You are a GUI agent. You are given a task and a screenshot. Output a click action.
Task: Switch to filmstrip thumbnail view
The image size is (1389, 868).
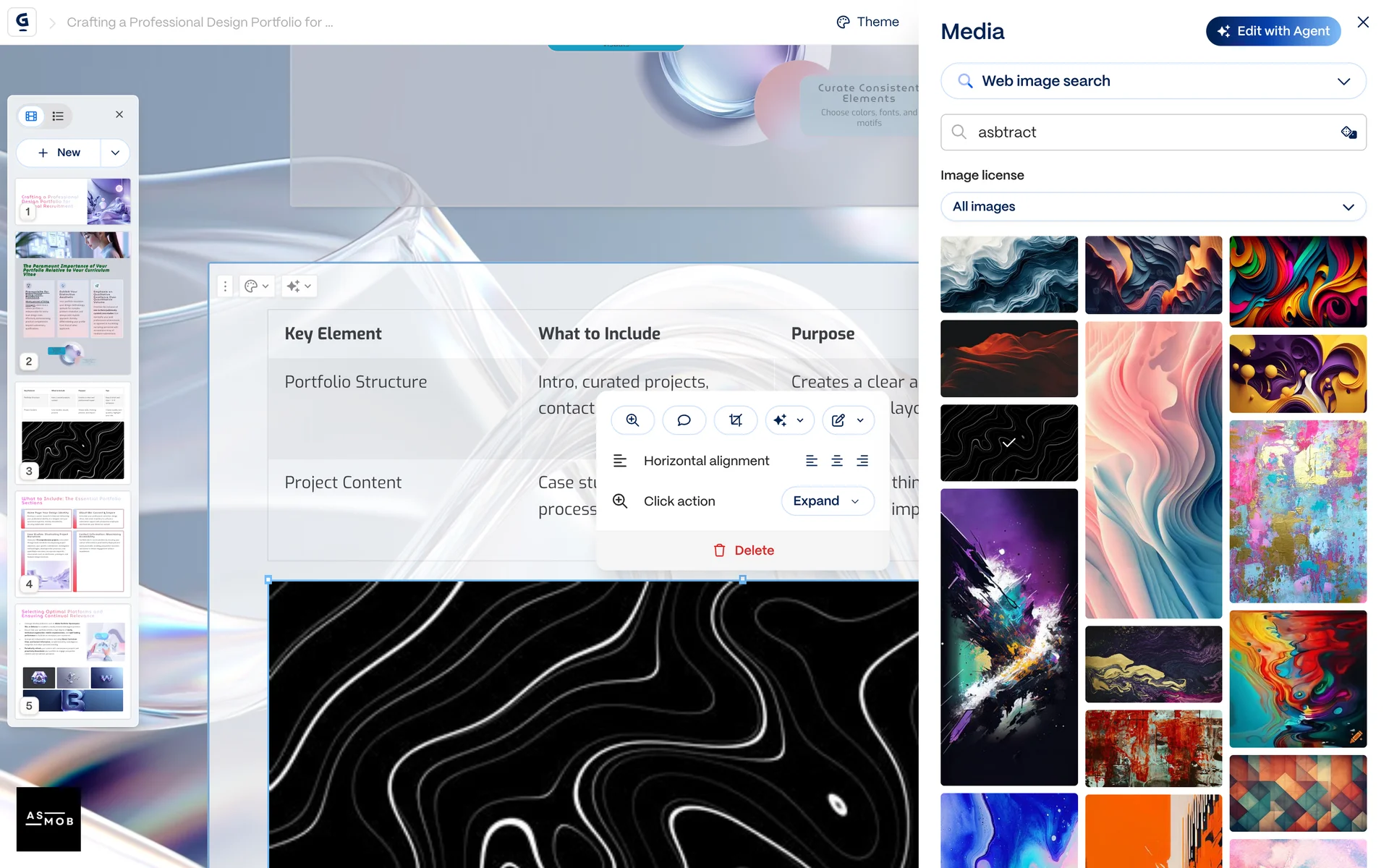pos(31,116)
